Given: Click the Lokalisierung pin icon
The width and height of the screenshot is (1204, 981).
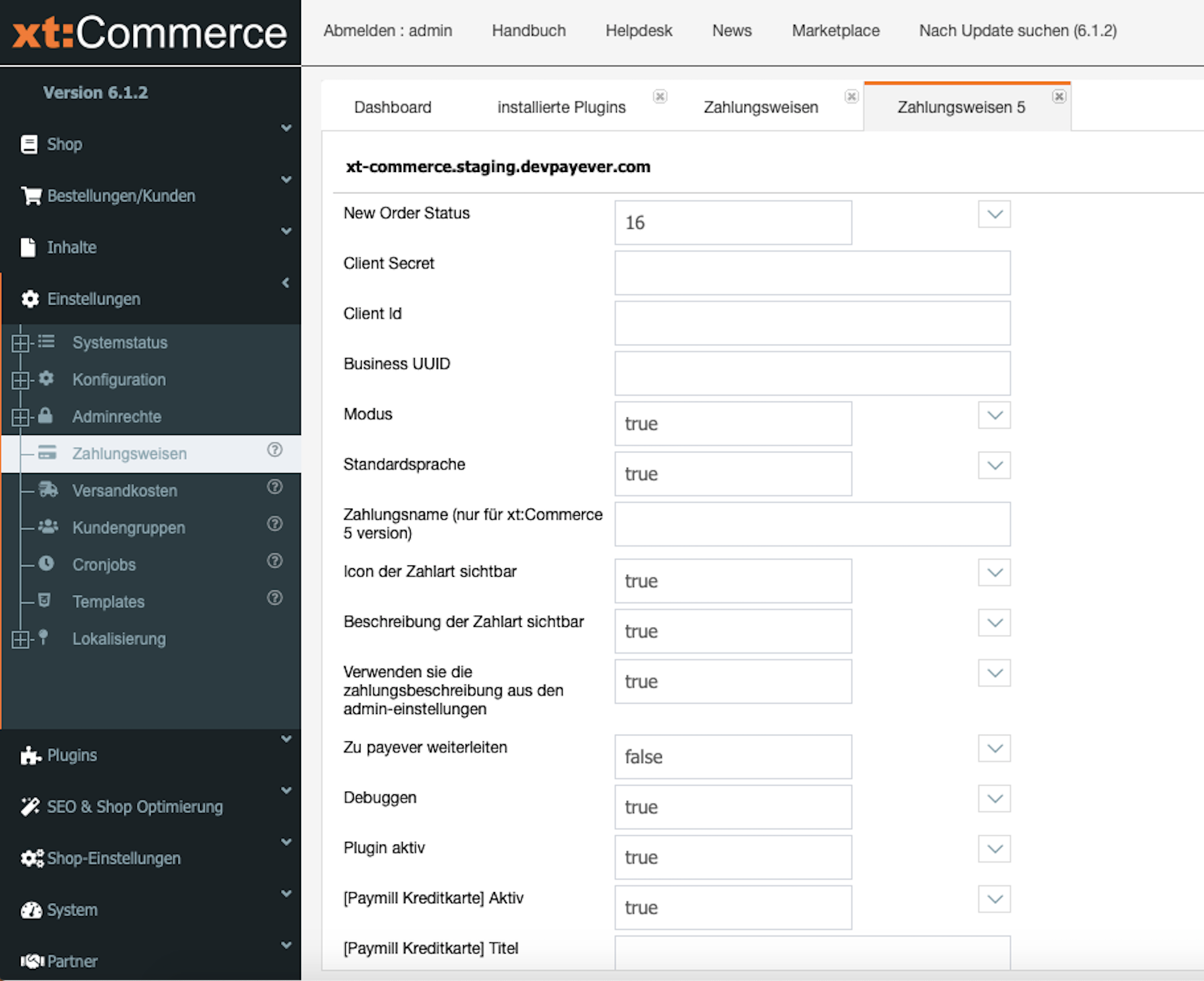Looking at the screenshot, I should pos(43,637).
